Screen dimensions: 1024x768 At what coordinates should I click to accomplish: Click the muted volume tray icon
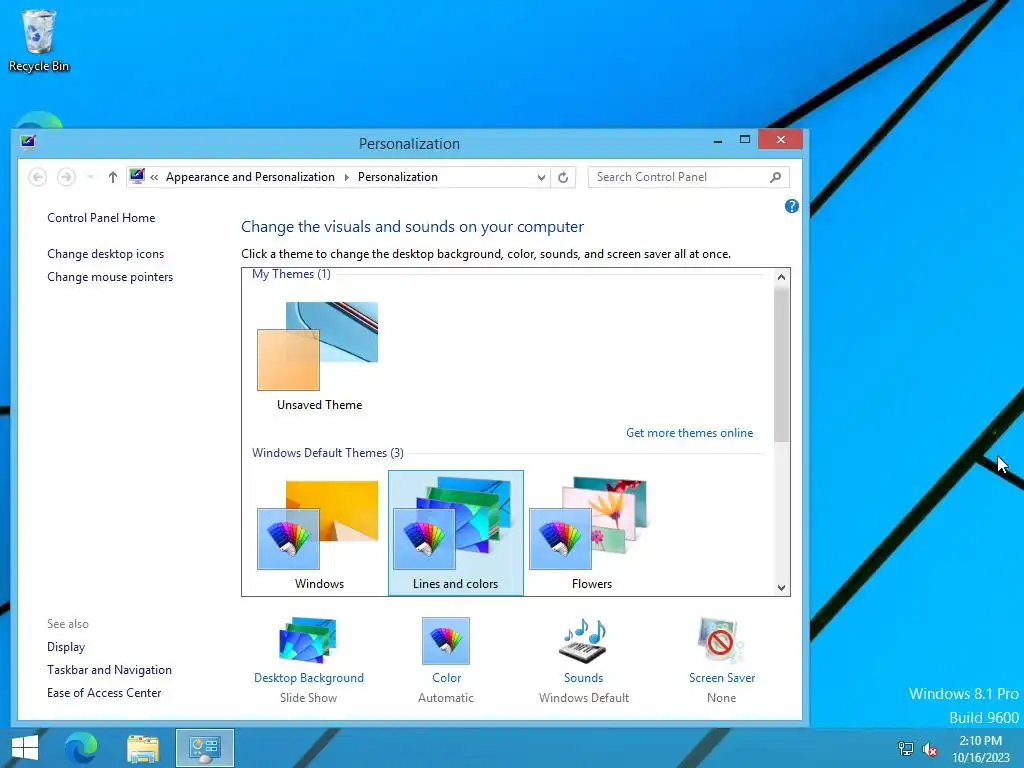pyautogui.click(x=929, y=749)
